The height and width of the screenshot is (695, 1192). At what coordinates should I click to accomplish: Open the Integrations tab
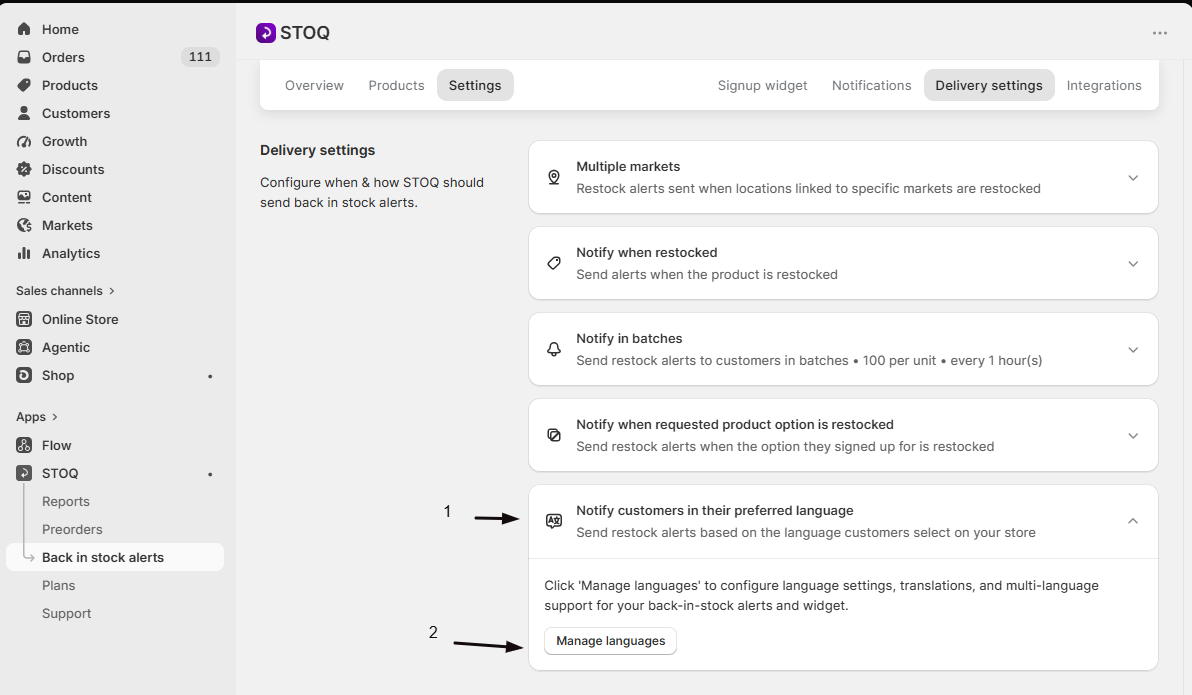tap(1104, 85)
